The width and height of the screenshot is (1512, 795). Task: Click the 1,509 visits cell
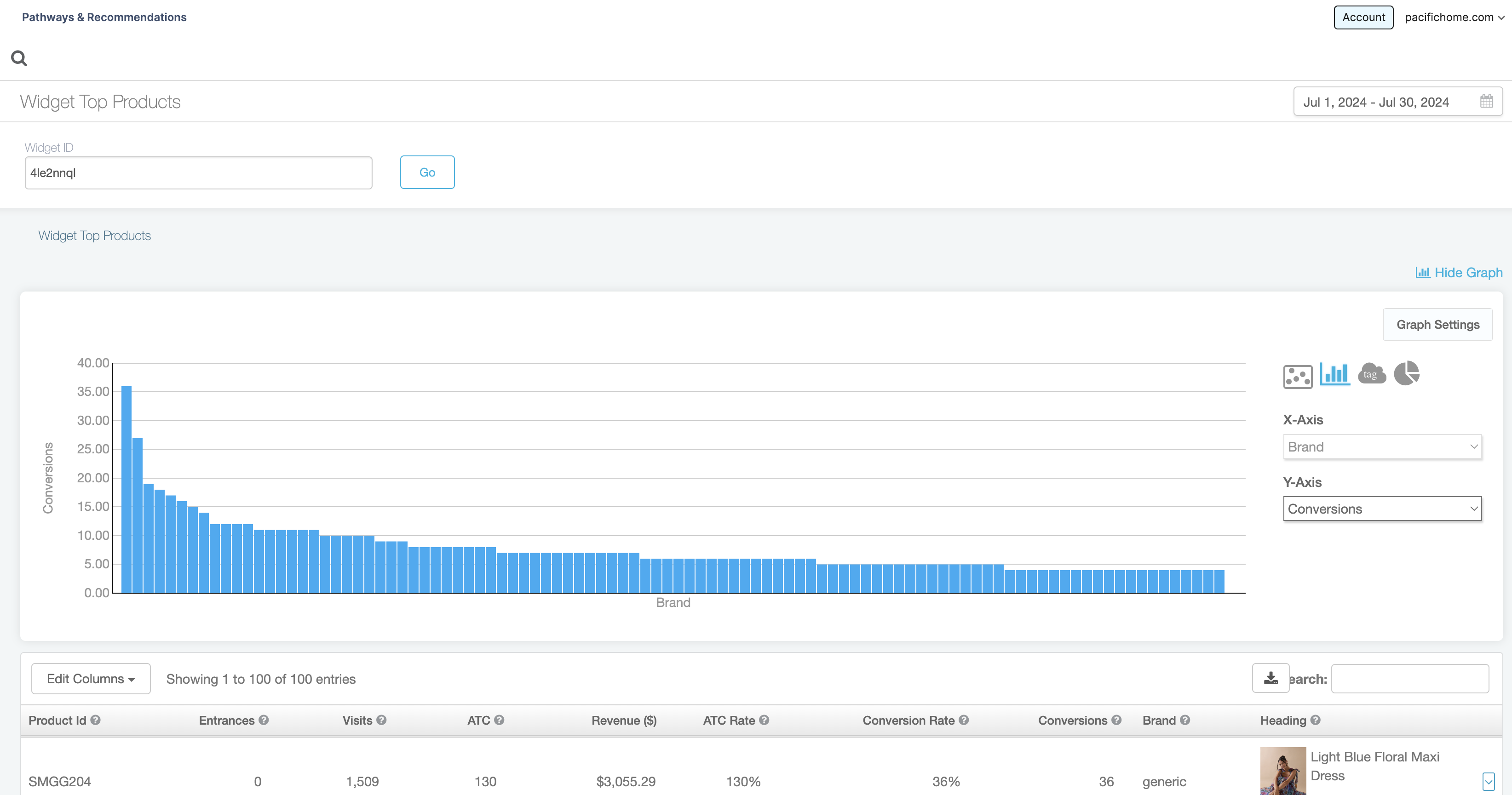click(362, 782)
